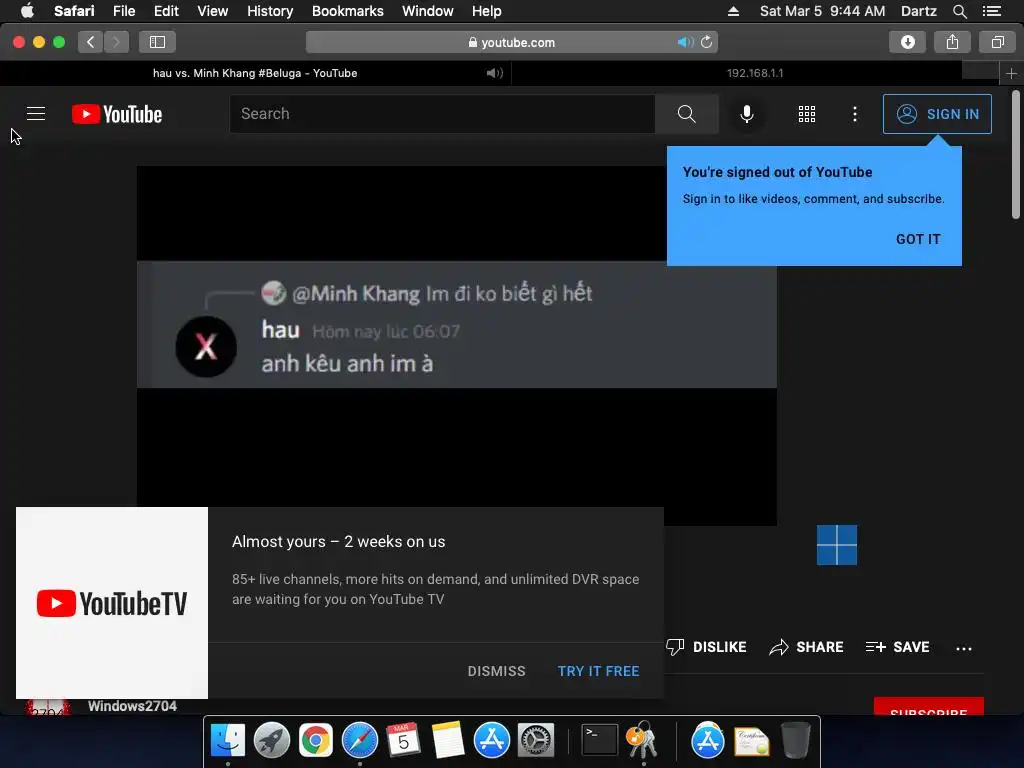Select the hau vs. Minh Khang YouTube tab
This screenshot has width=1024, height=768.
pos(255,73)
